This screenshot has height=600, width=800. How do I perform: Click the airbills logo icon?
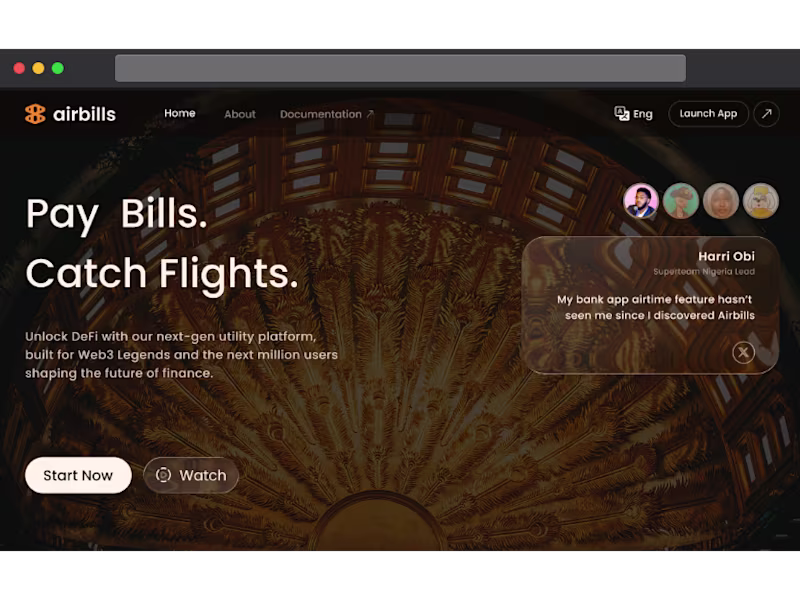click(35, 114)
